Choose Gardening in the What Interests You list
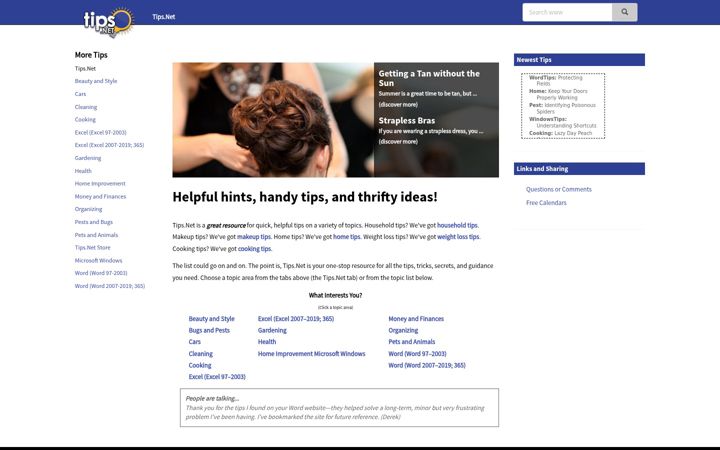This screenshot has height=450, width=720. point(272,330)
